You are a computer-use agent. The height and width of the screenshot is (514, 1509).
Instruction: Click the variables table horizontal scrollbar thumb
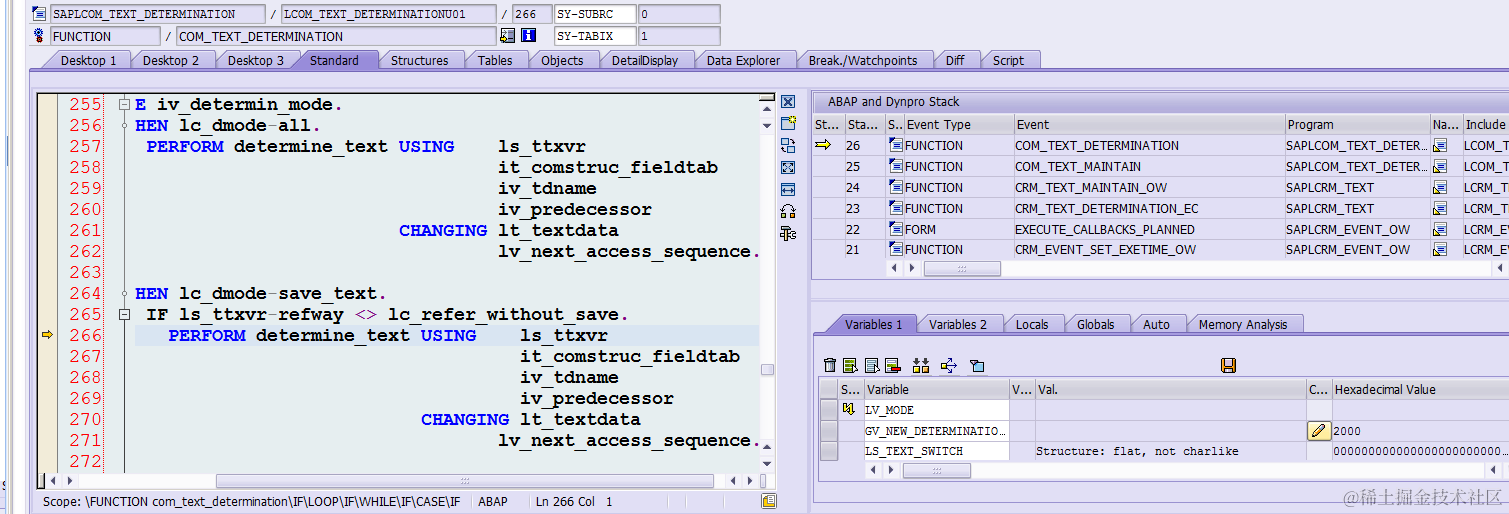pyautogui.click(x=936, y=471)
